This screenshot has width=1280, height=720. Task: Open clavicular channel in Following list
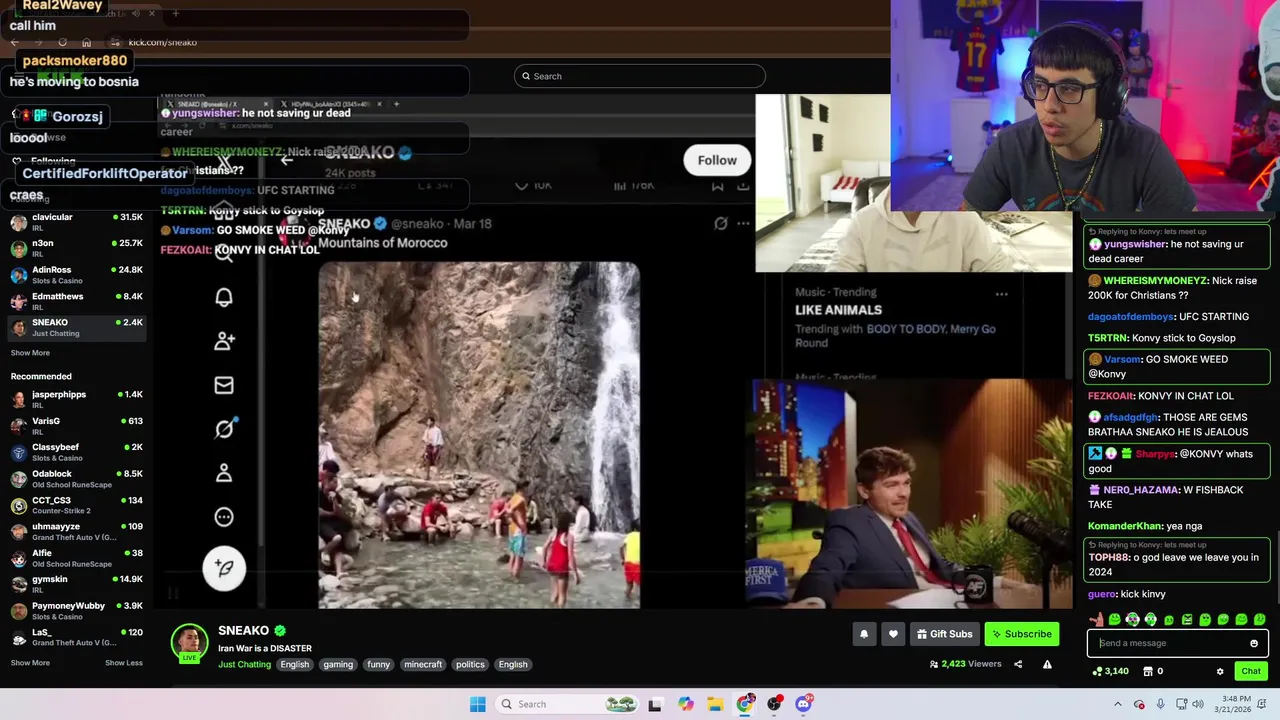[x=77, y=221]
